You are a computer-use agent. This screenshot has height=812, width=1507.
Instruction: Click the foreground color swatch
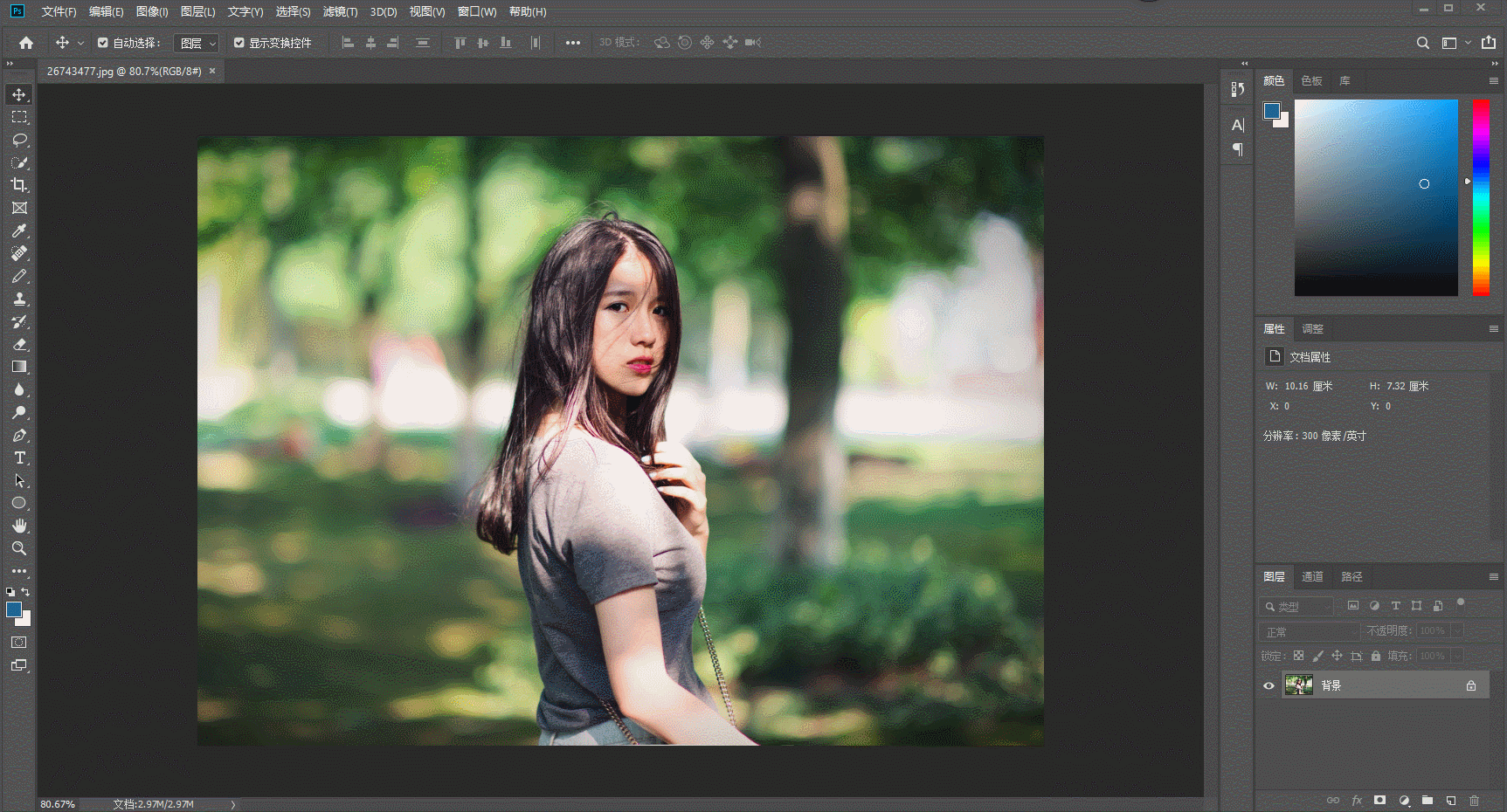14,609
